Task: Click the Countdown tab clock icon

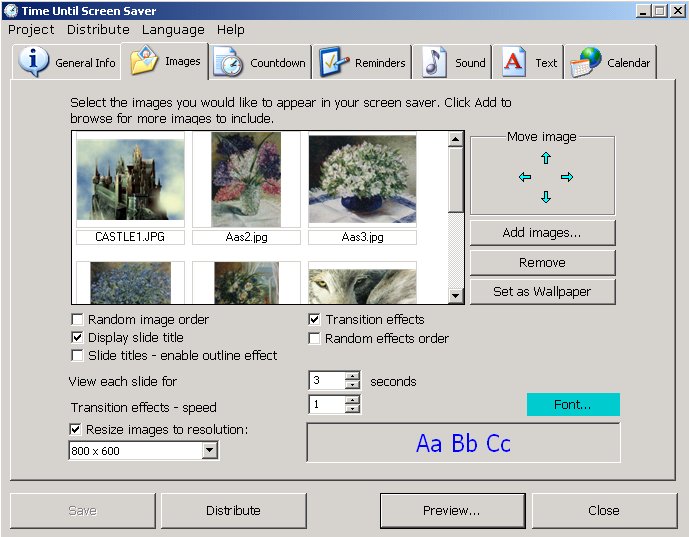Action: (x=228, y=62)
